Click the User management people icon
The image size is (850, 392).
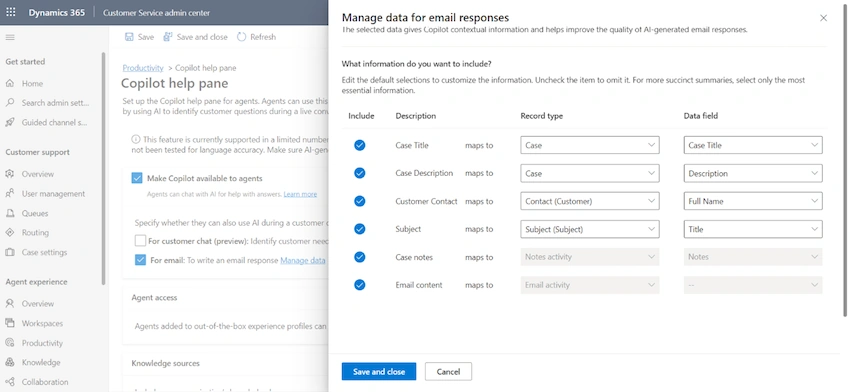pos(10,194)
